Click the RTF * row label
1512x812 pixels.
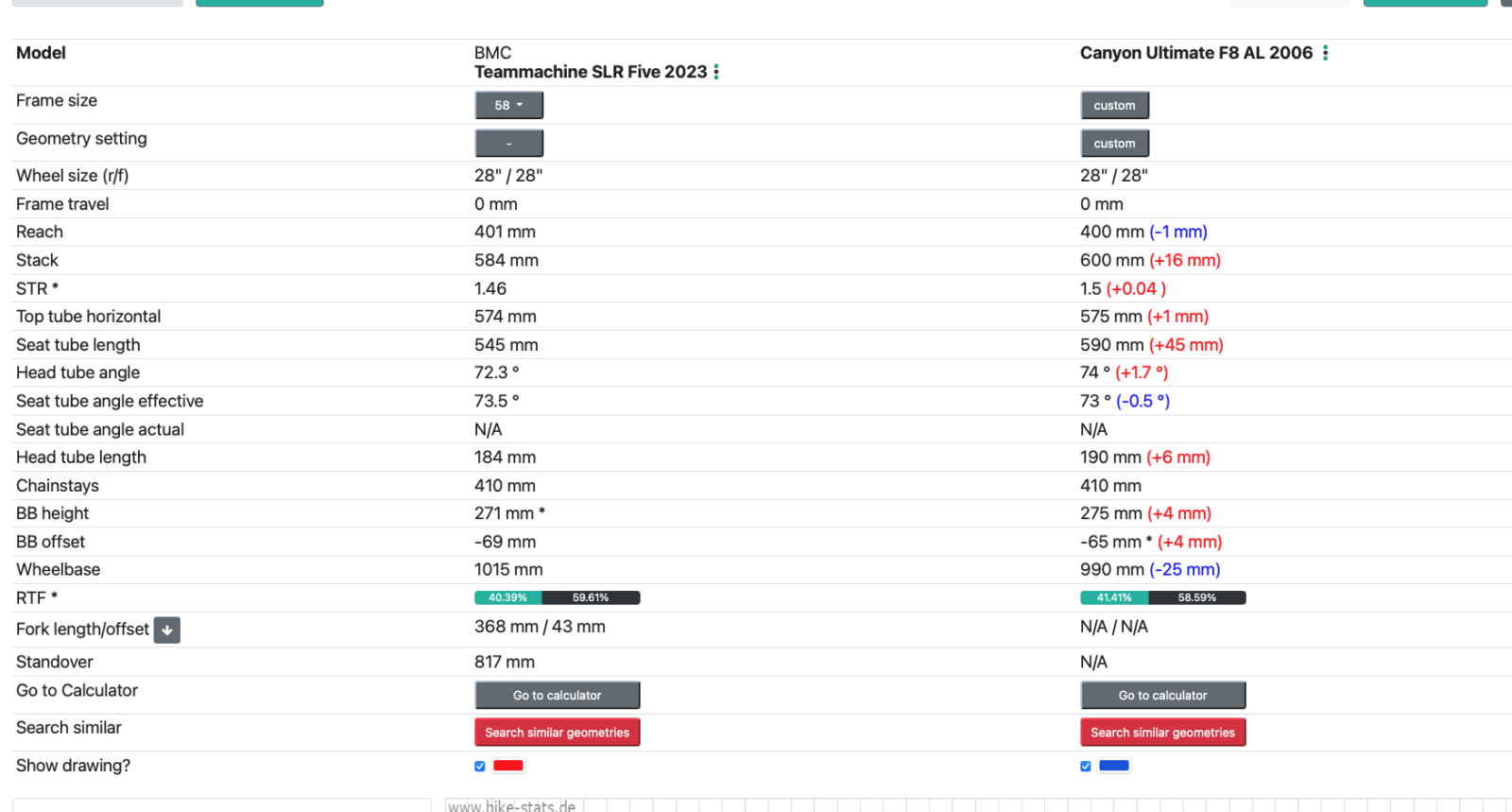(37, 597)
